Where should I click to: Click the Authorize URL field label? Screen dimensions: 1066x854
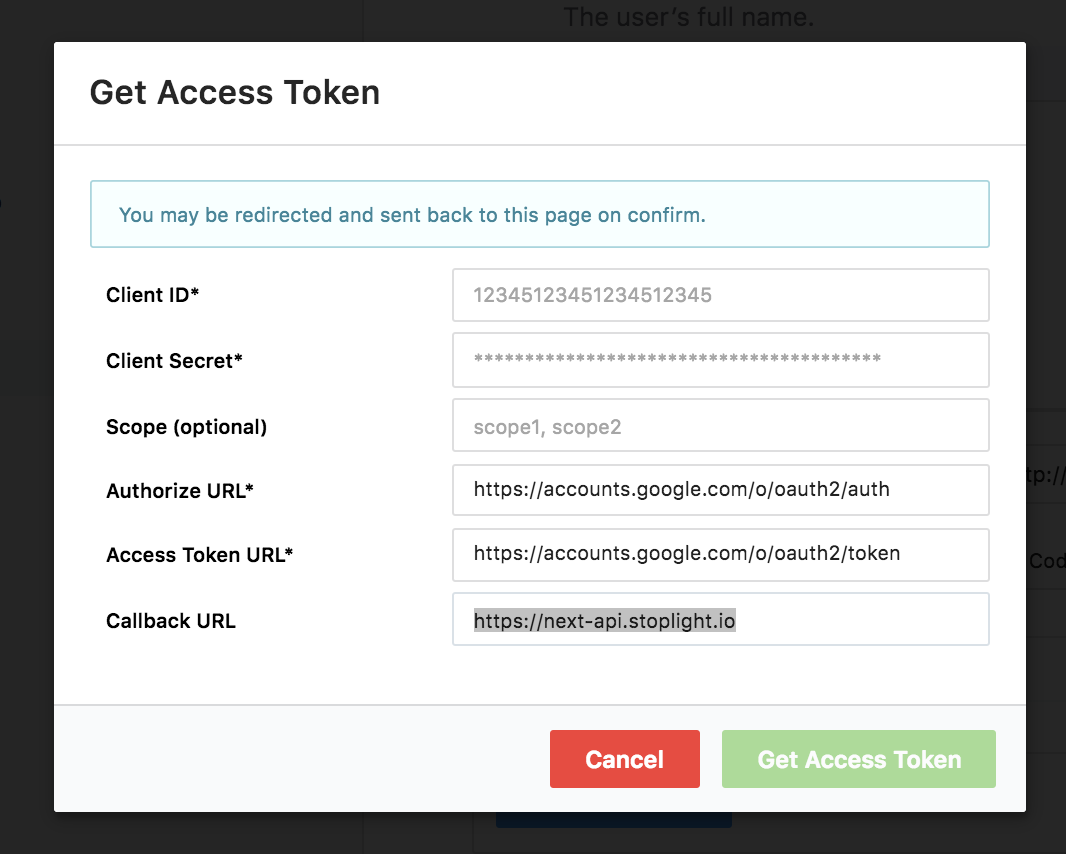pos(180,491)
